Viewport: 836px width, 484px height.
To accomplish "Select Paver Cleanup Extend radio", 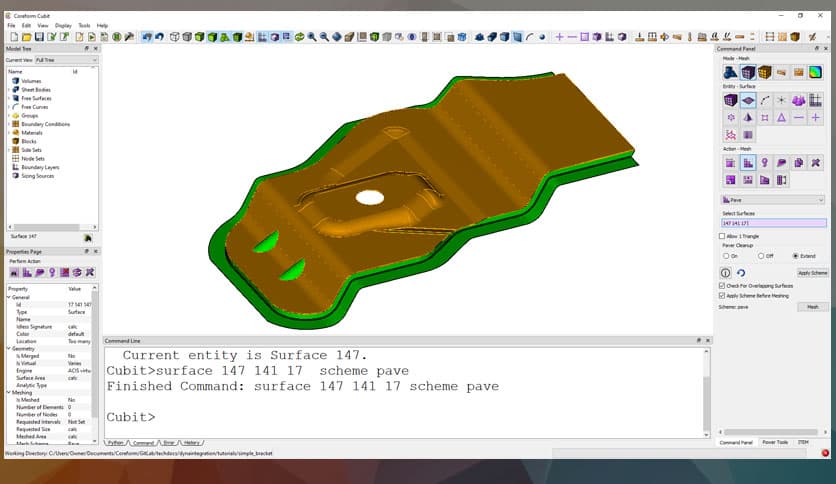I will (x=795, y=256).
